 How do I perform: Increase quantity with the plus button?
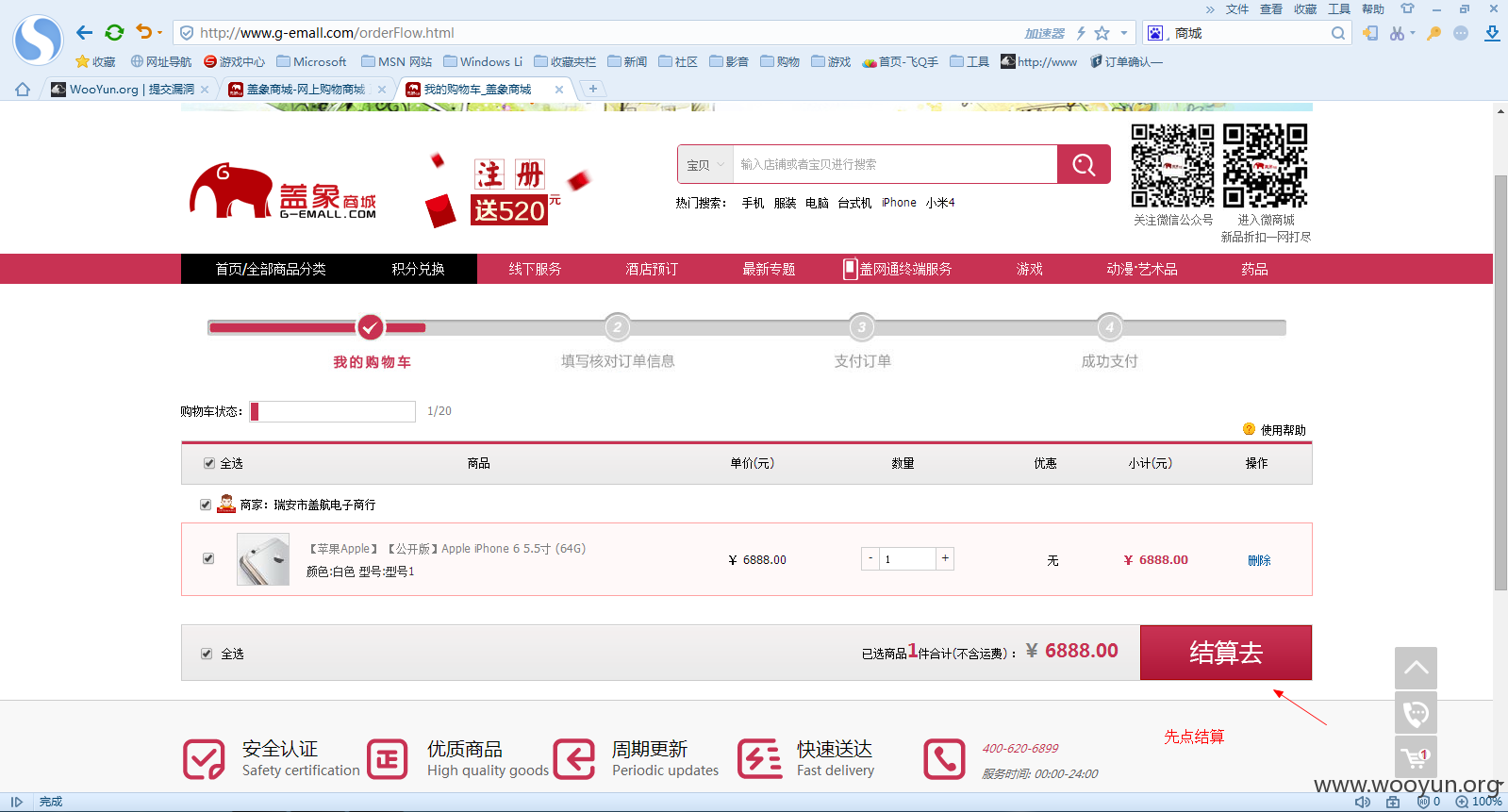click(x=945, y=558)
